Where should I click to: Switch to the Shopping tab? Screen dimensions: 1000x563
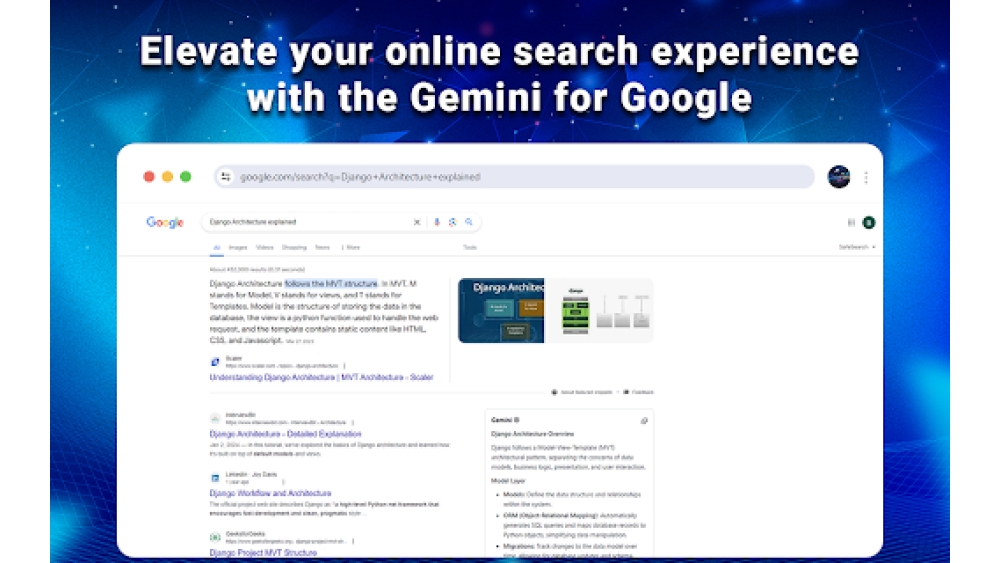294,247
